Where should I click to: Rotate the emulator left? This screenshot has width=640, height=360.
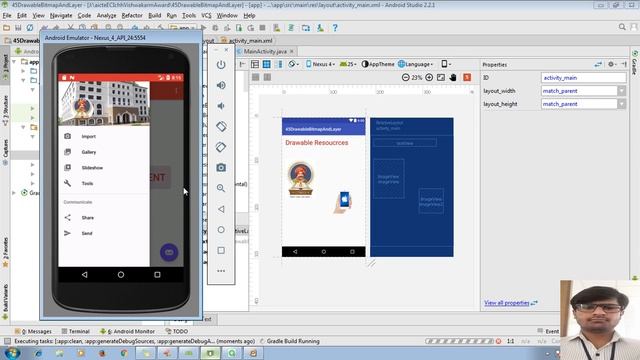pos(221,127)
